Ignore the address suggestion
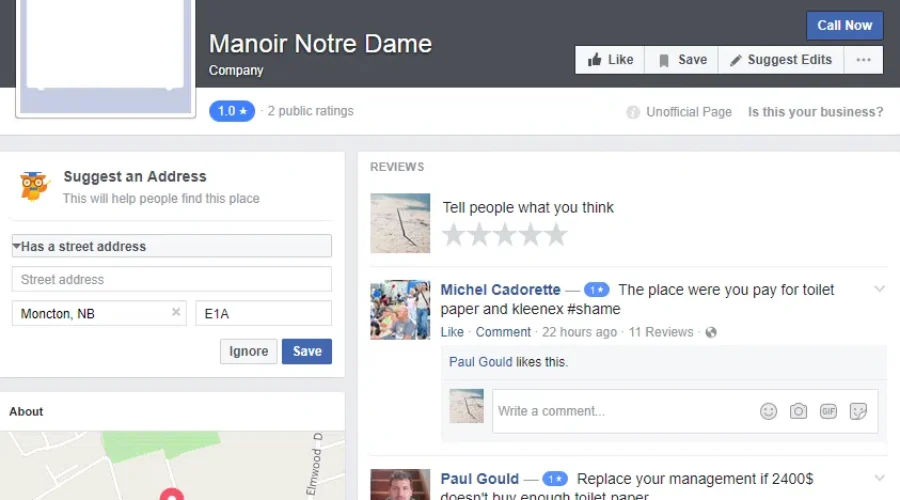The image size is (900, 500). coord(248,351)
